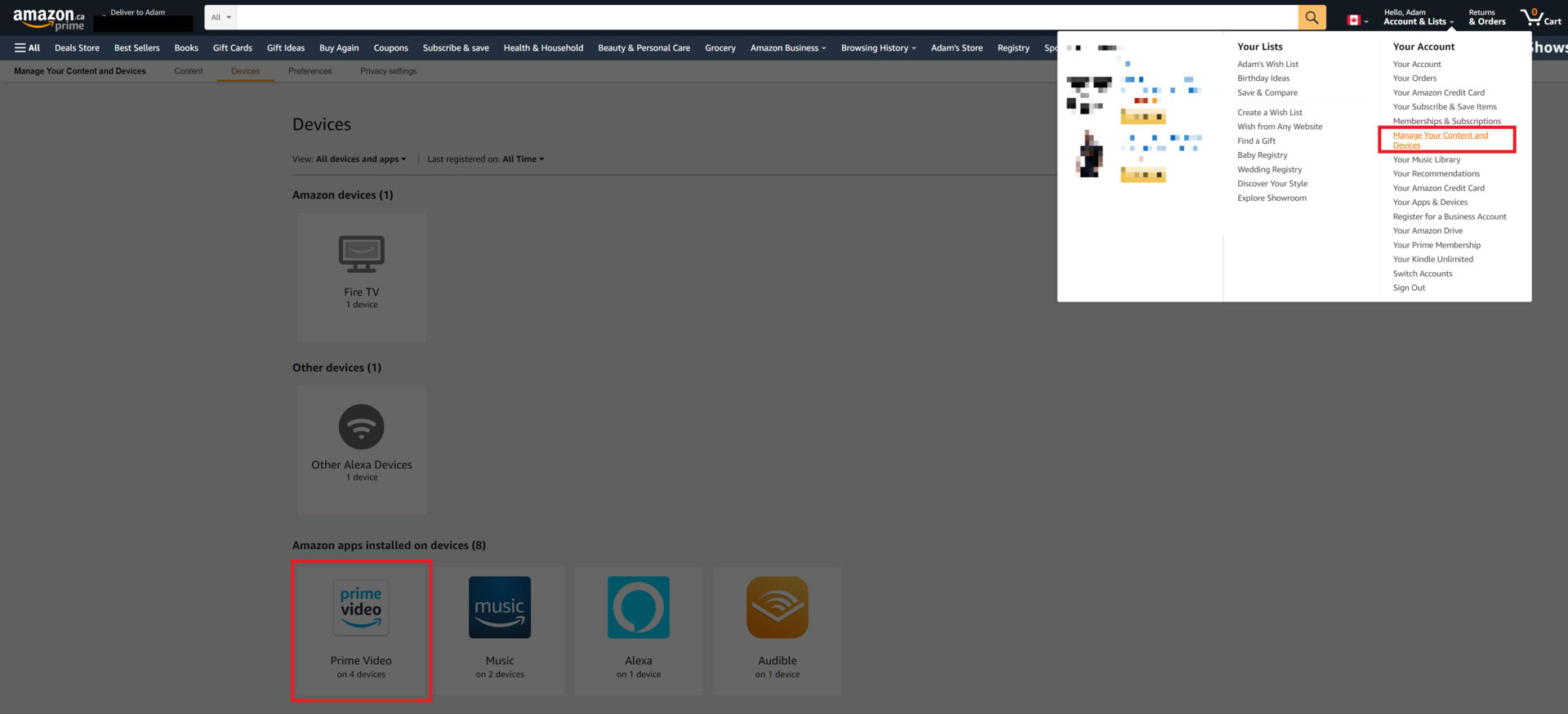Click Find a Gift link
Image resolution: width=1568 pixels, height=714 pixels.
tap(1256, 141)
